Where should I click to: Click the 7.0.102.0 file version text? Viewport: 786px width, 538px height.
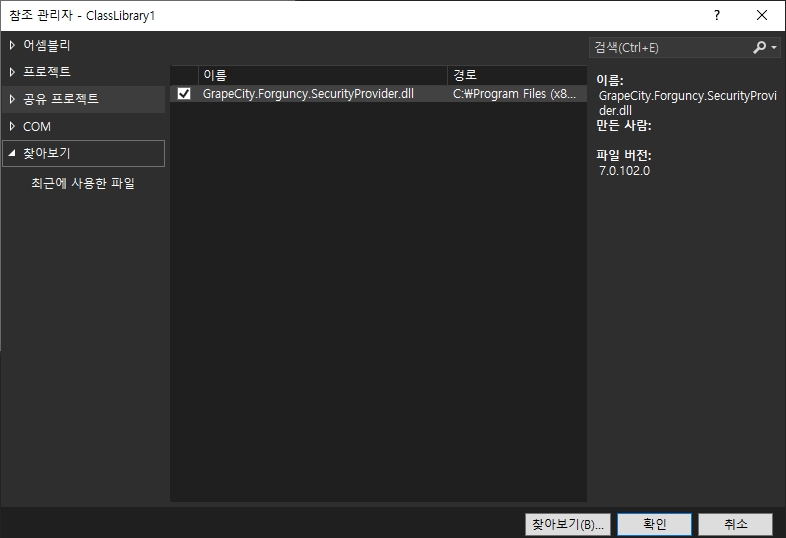pyautogui.click(x=625, y=170)
